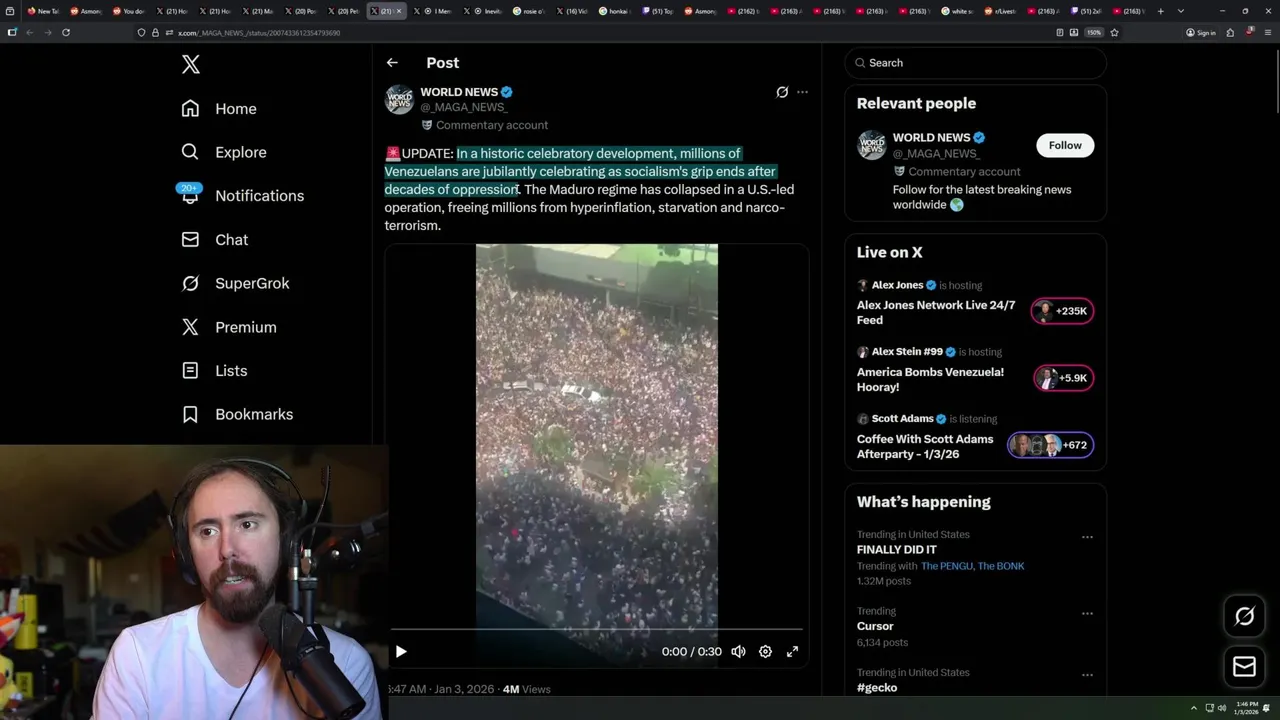
Task: Click the Explore magnifier icon in the sidebar
Action: [x=190, y=152]
